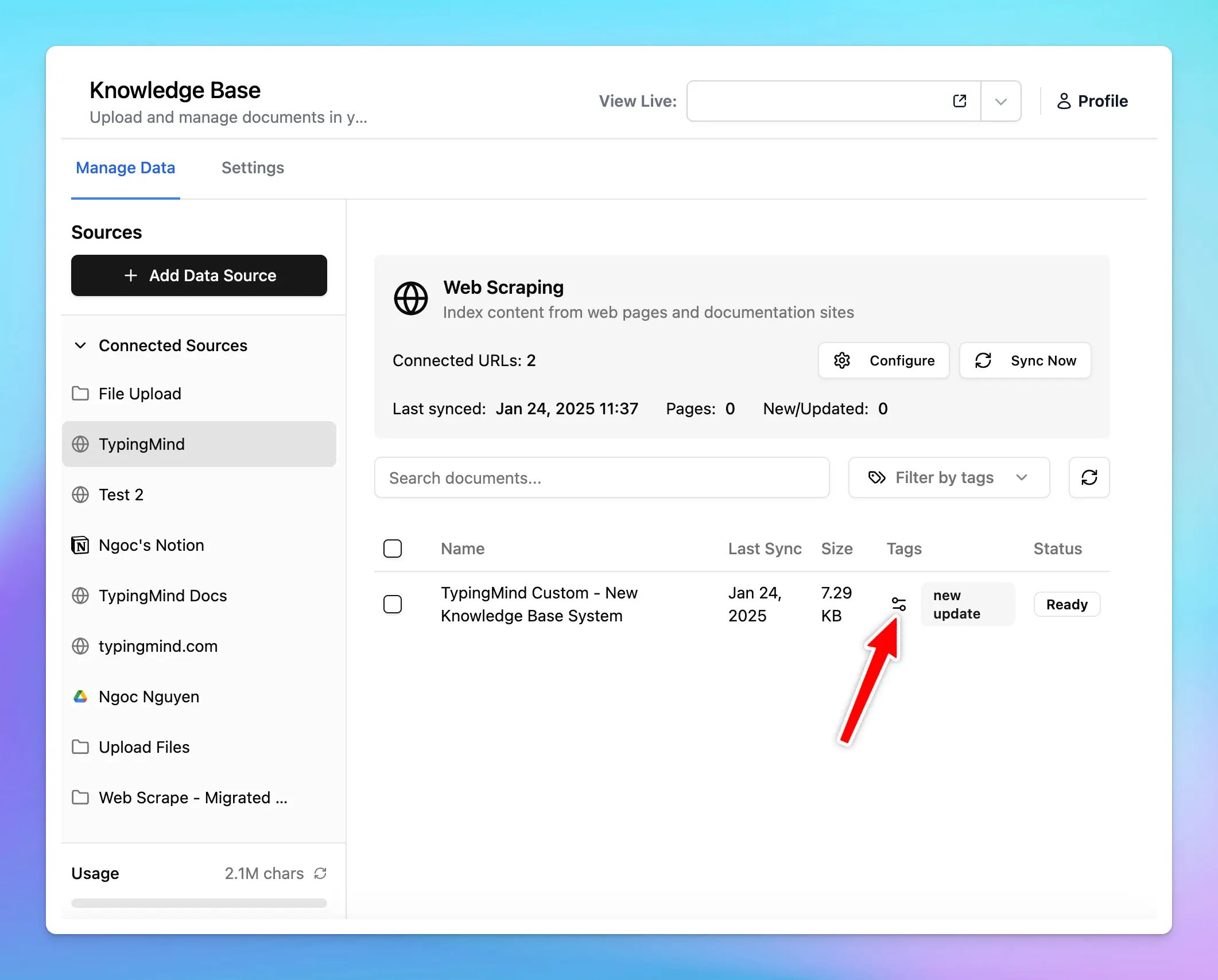Open the View Live external link icon
The image size is (1218, 980).
coord(959,101)
